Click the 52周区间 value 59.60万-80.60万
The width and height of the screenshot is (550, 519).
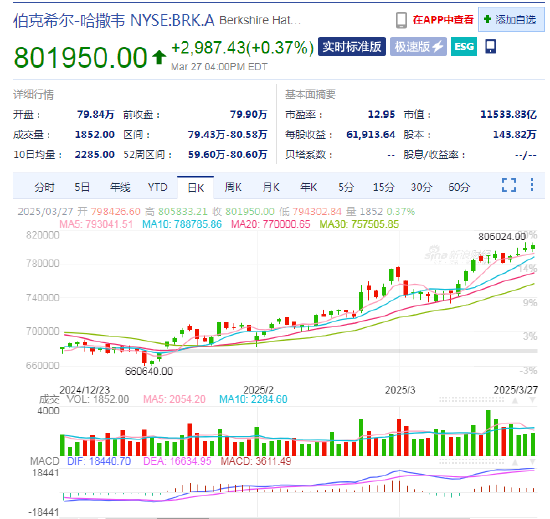(x=228, y=155)
